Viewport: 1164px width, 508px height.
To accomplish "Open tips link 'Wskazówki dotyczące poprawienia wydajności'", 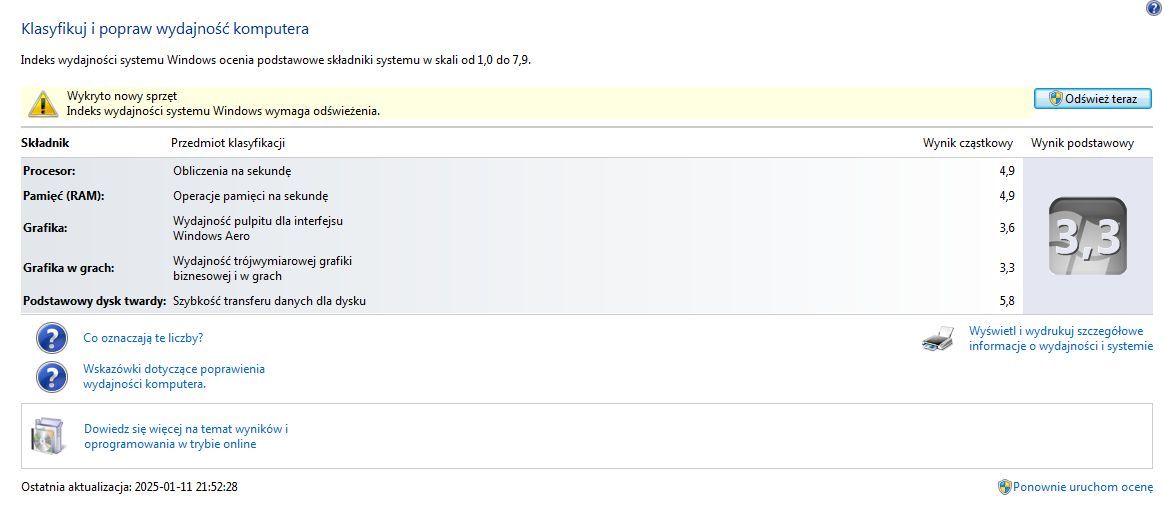I will [x=174, y=377].
